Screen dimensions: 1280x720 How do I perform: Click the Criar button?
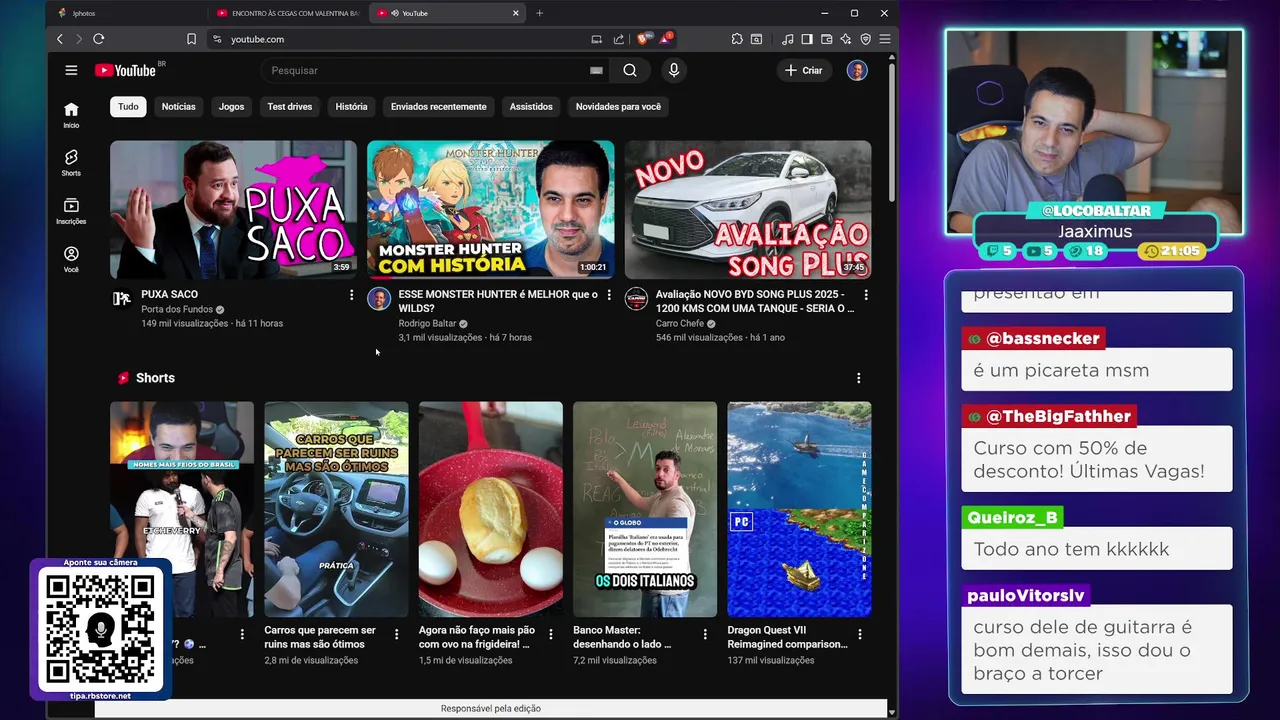pos(804,70)
